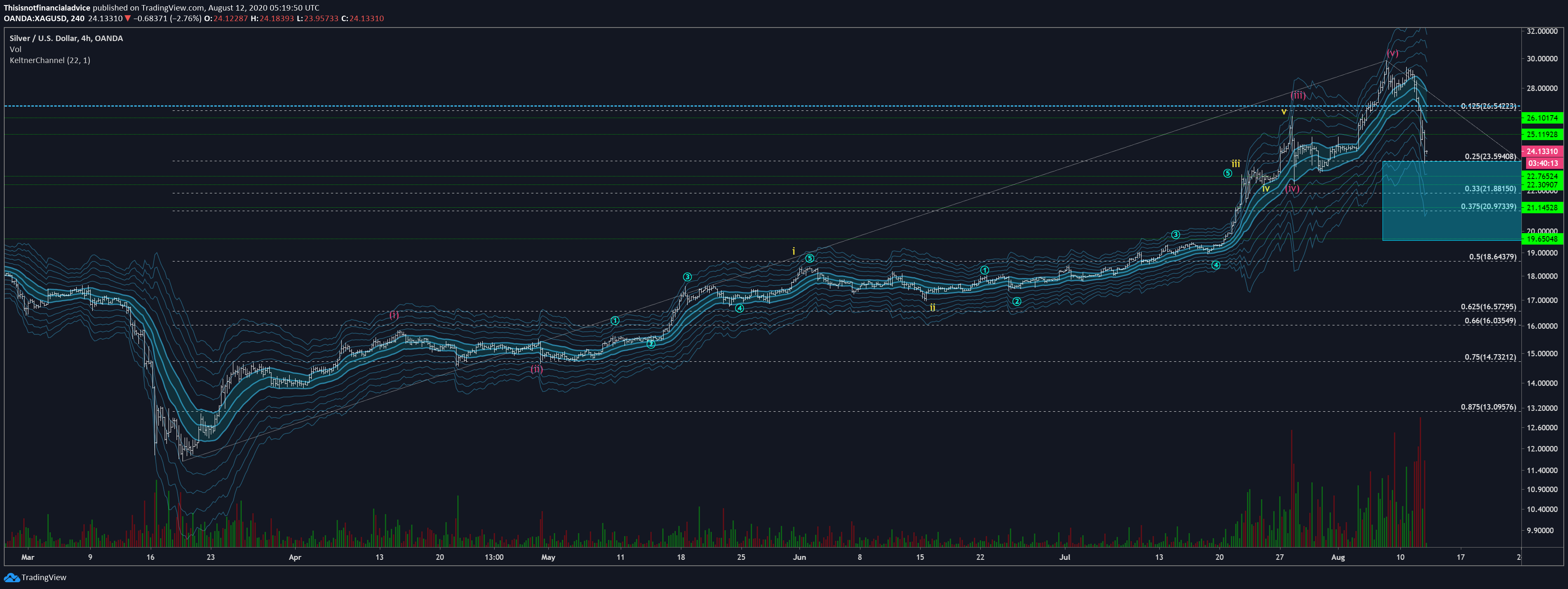
Task: Select the green price label 25.11928
Action: click(1542, 135)
